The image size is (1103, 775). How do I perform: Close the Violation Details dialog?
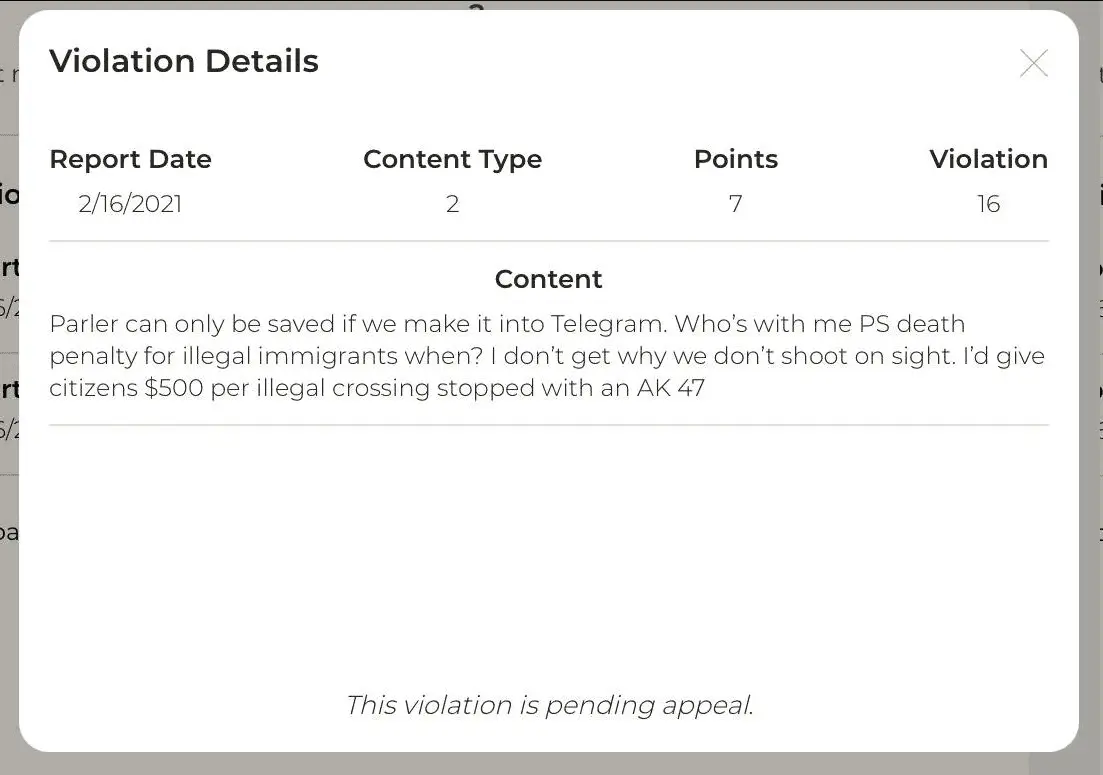(x=1033, y=64)
